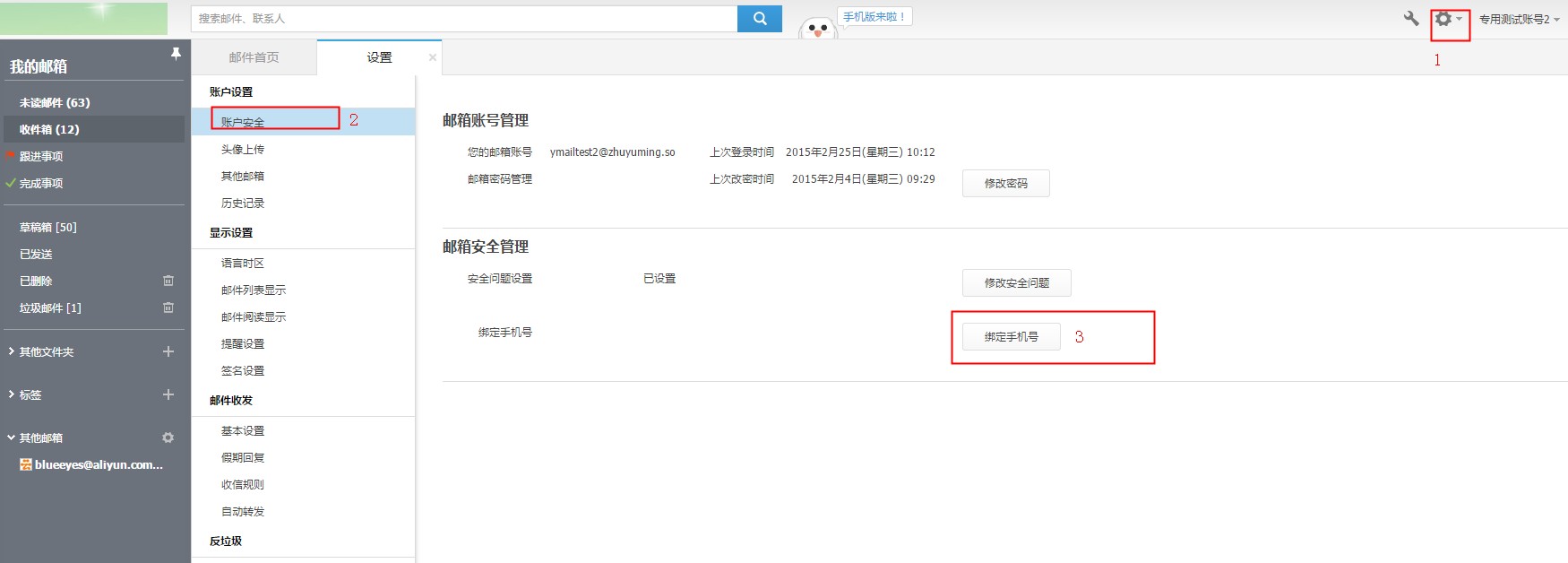
Task: Collapse the 其他邮箱 section
Action: click(11, 437)
